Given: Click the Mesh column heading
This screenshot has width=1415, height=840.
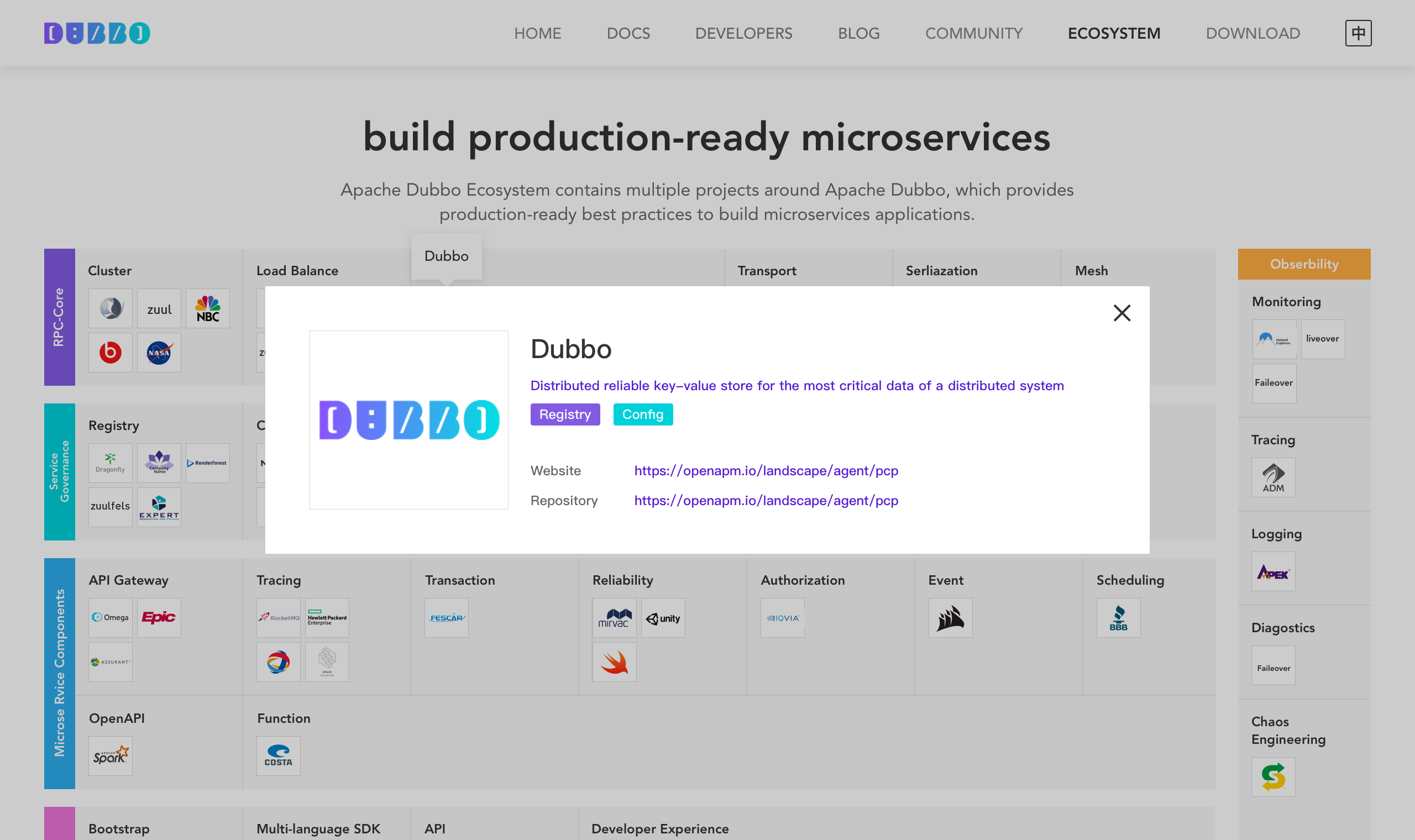Looking at the screenshot, I should tap(1091, 271).
